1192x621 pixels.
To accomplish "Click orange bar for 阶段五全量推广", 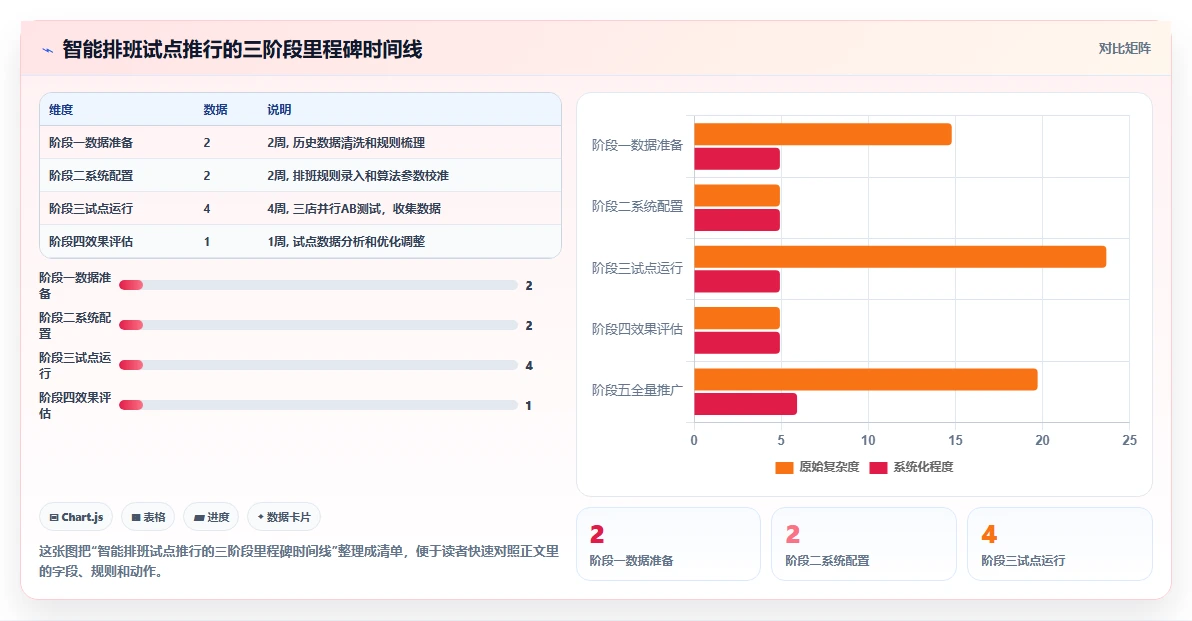I will tap(866, 379).
